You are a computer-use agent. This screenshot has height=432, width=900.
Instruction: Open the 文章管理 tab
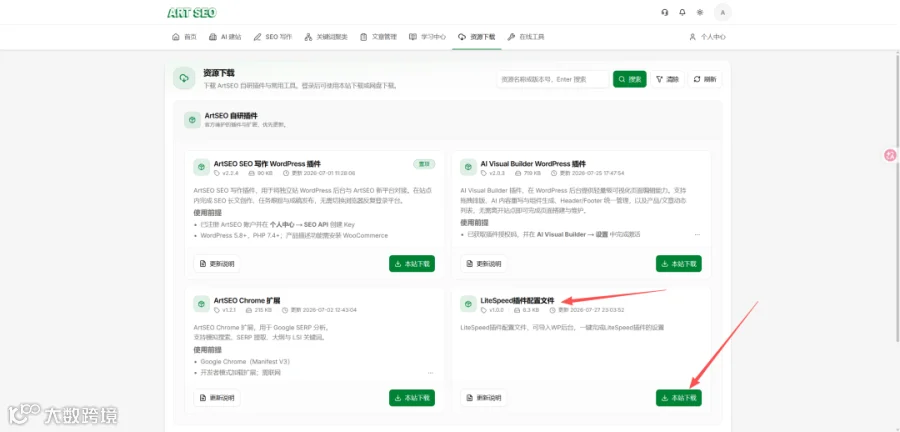(x=378, y=37)
